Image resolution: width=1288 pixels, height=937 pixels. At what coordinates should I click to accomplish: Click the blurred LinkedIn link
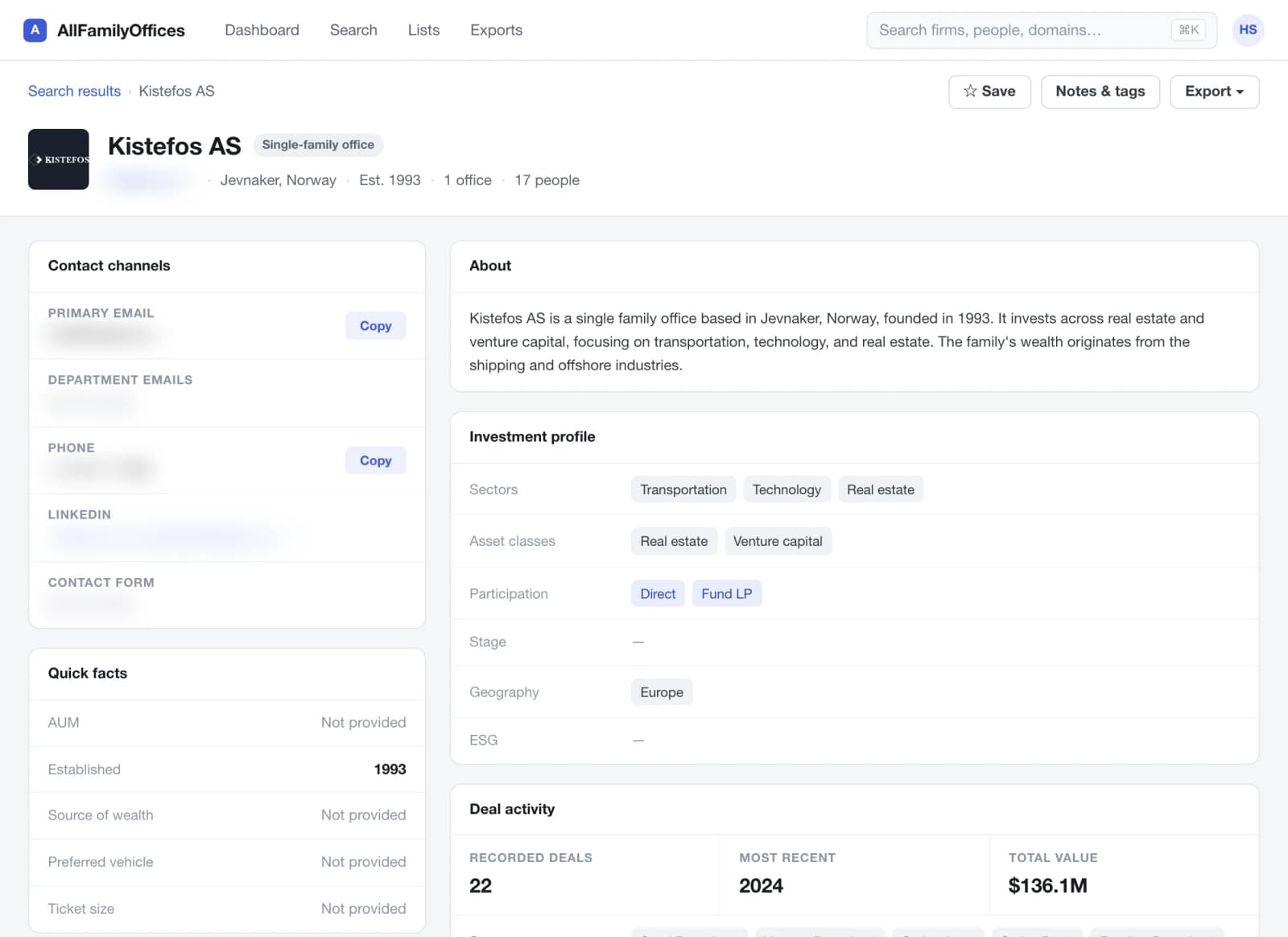[x=169, y=536]
